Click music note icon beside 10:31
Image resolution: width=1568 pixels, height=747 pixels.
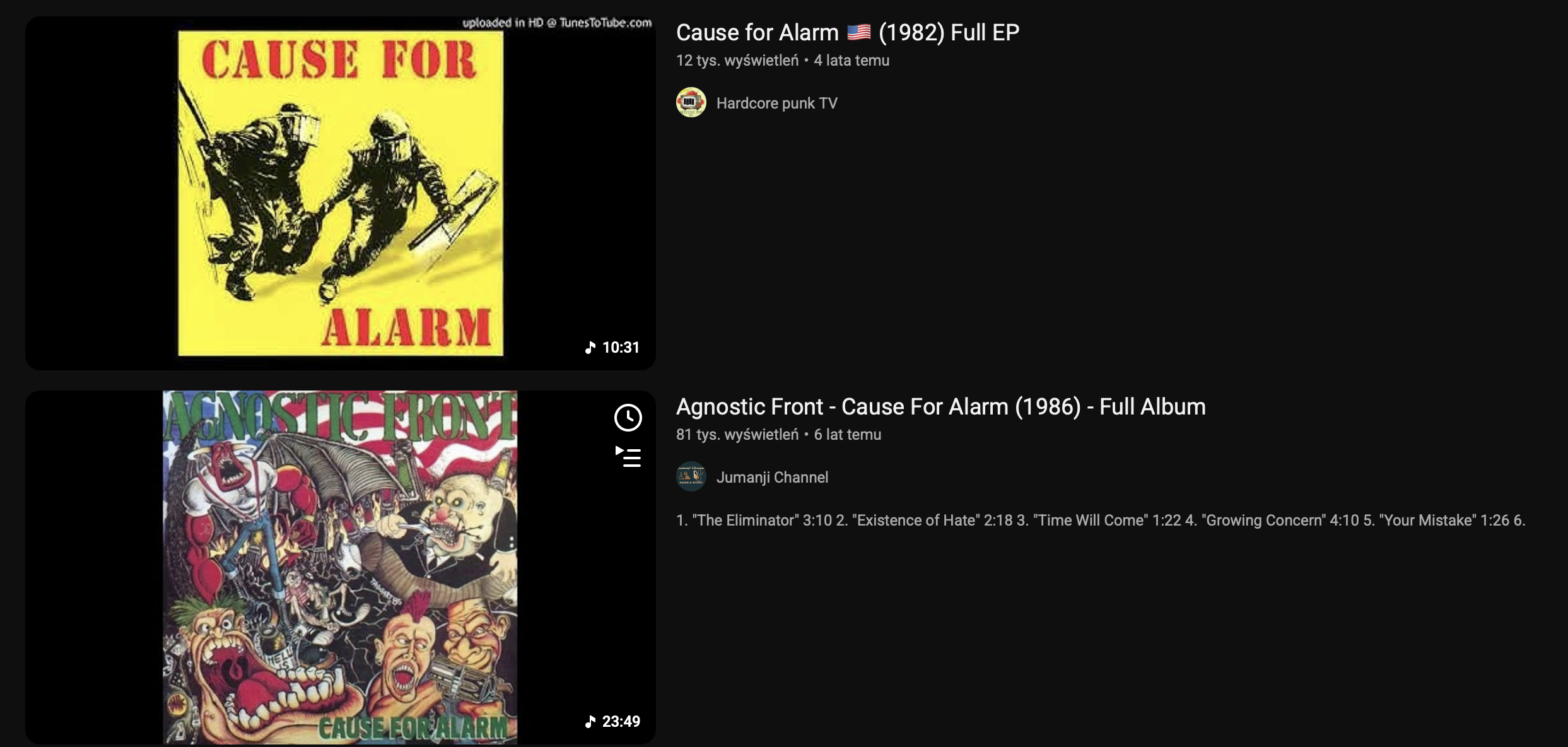590,348
